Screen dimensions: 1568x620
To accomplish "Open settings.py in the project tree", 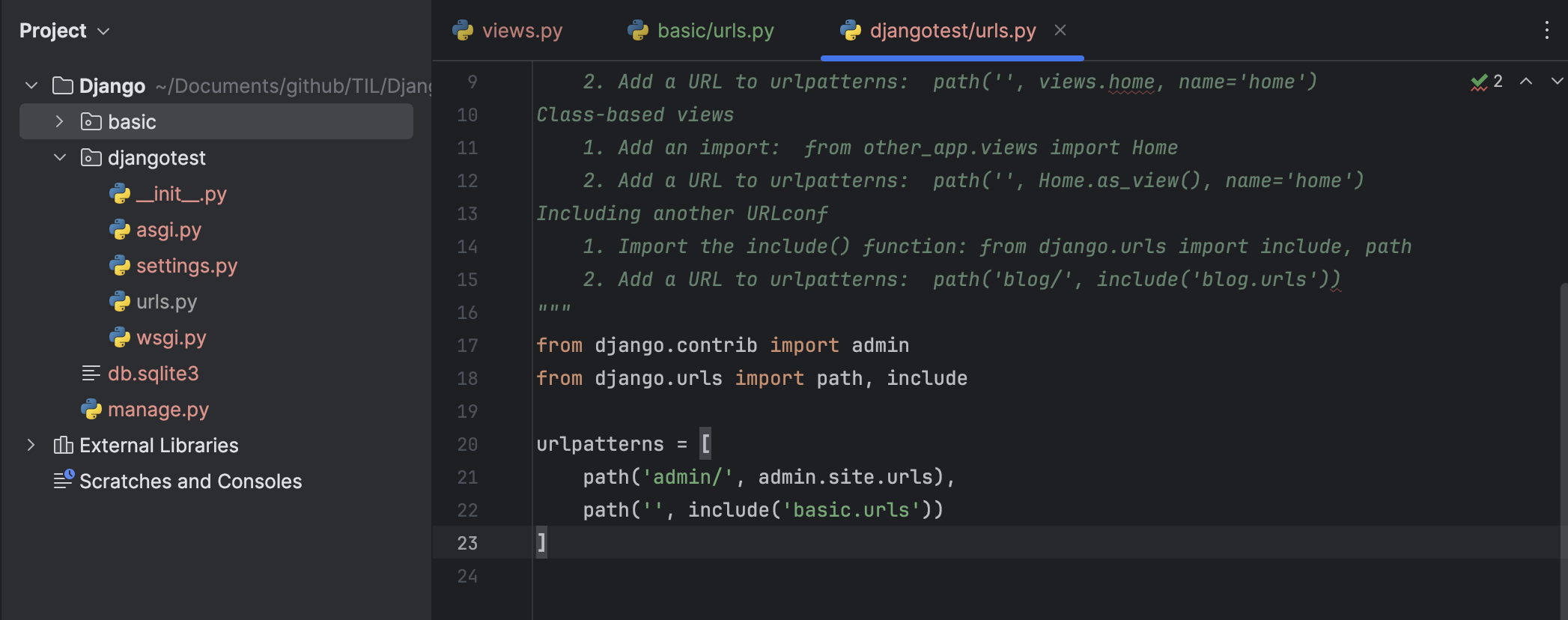I will click(x=186, y=266).
